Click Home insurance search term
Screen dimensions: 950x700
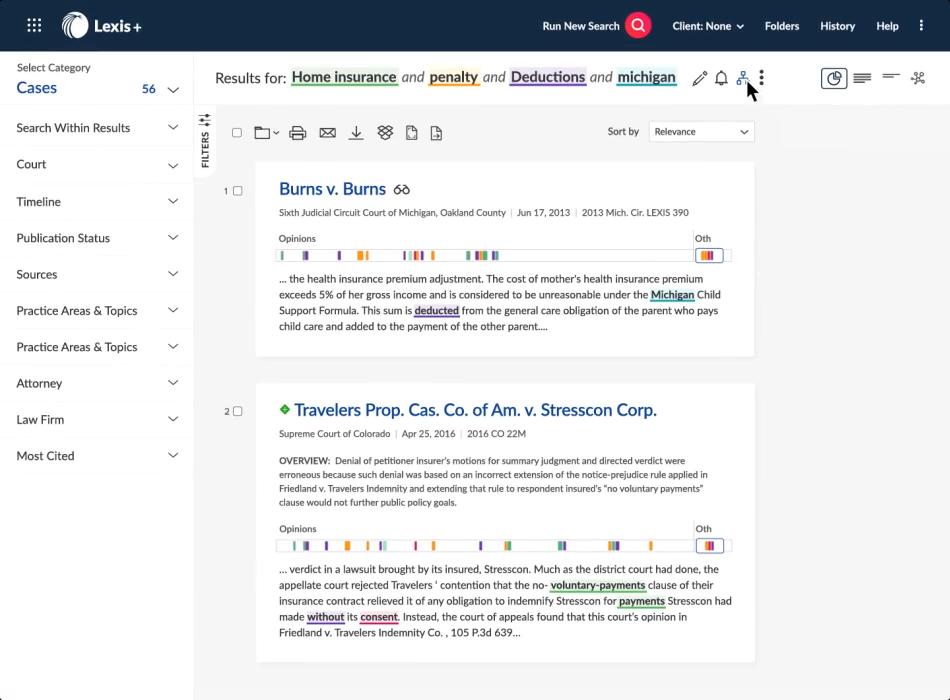(x=344, y=77)
